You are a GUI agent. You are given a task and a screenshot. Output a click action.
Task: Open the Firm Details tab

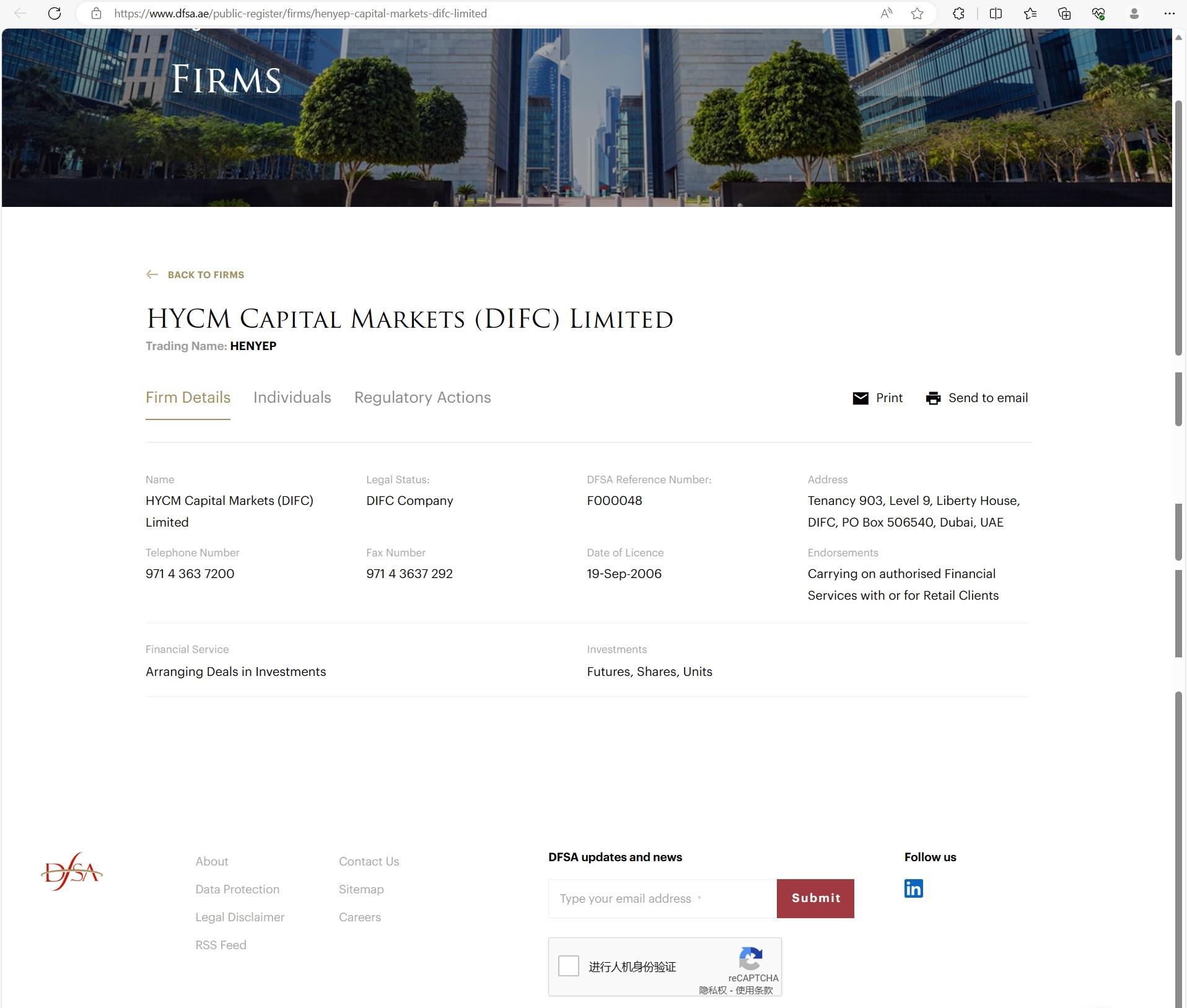click(x=188, y=398)
